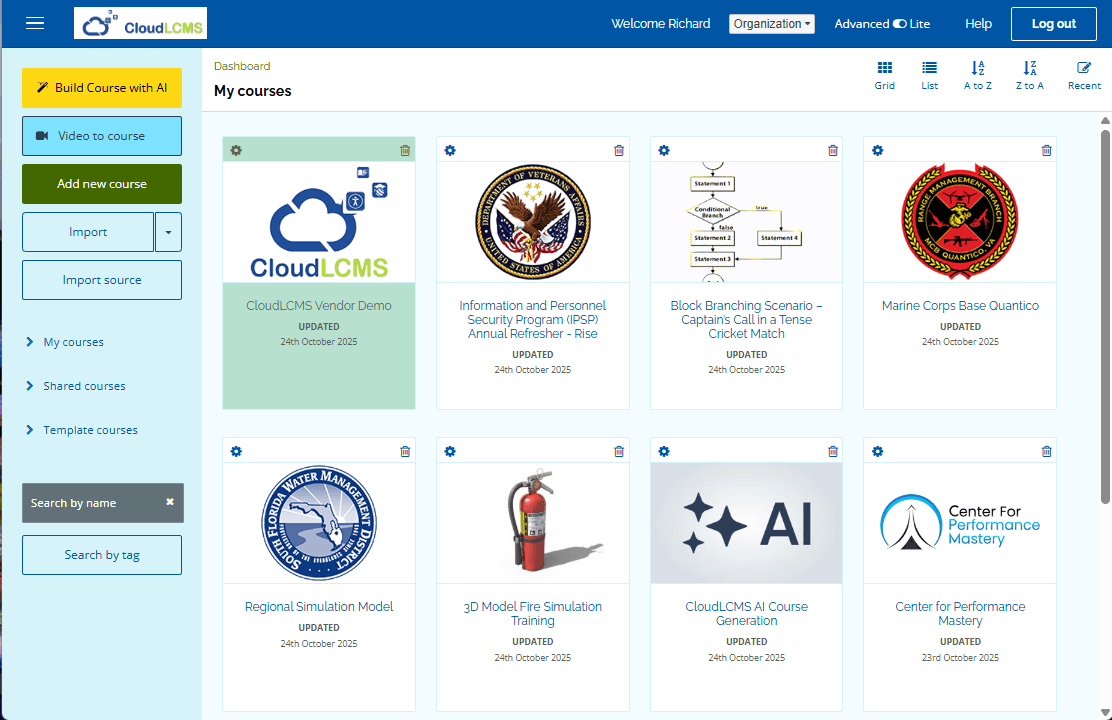Open the hamburger navigation menu
1112x720 pixels.
[34, 23]
